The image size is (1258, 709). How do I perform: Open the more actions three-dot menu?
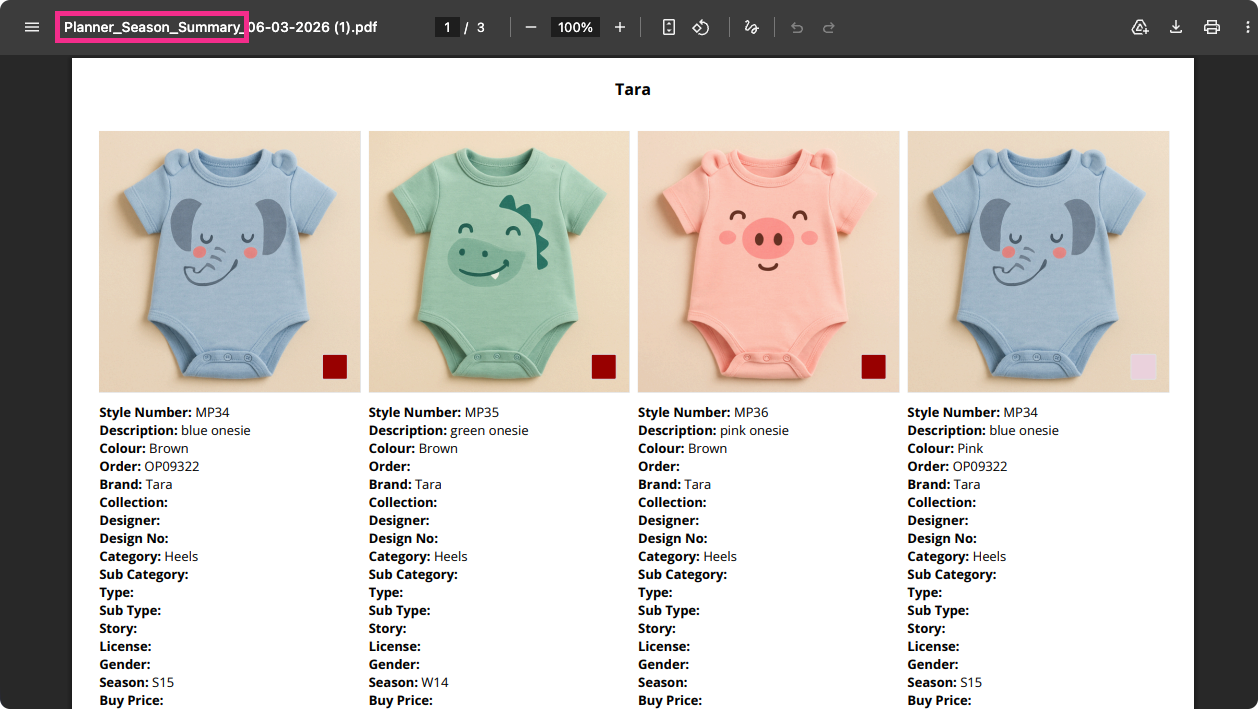[1247, 27]
